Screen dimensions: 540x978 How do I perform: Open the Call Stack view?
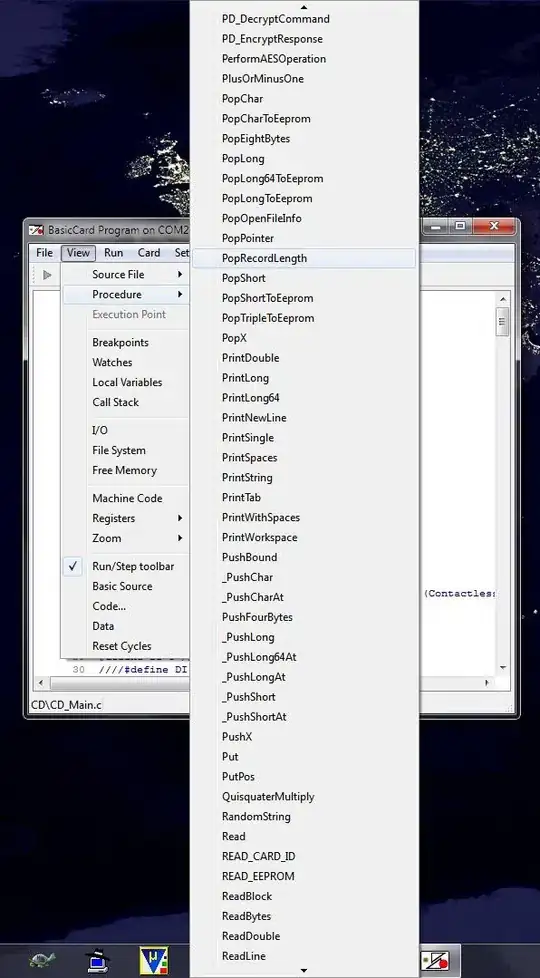click(115, 402)
